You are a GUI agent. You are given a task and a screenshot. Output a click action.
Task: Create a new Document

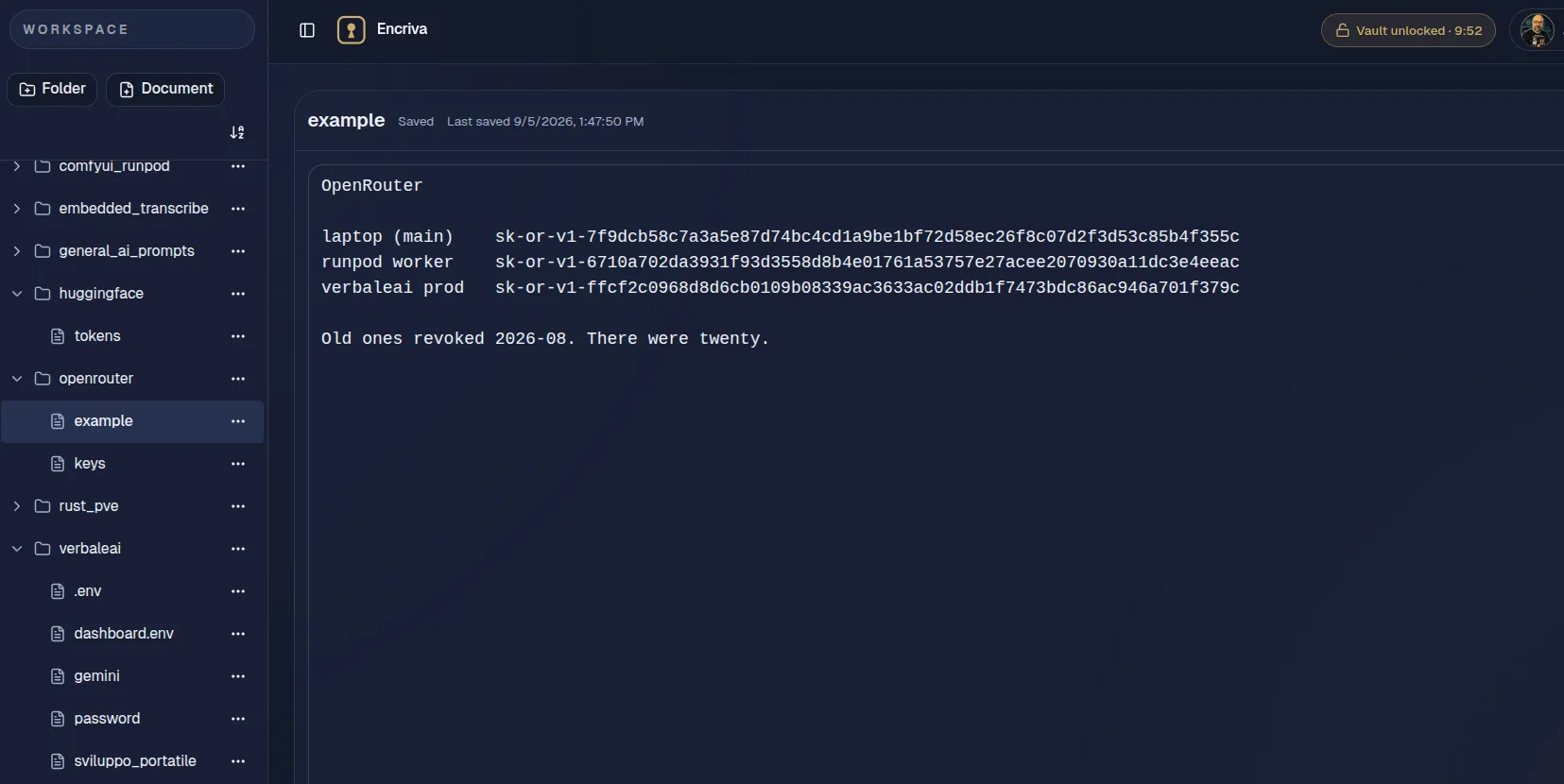165,89
